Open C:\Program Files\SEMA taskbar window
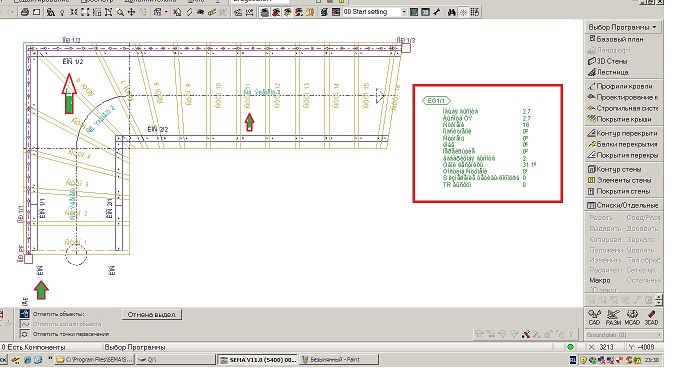Screen dimensions: 683x384 (94, 360)
